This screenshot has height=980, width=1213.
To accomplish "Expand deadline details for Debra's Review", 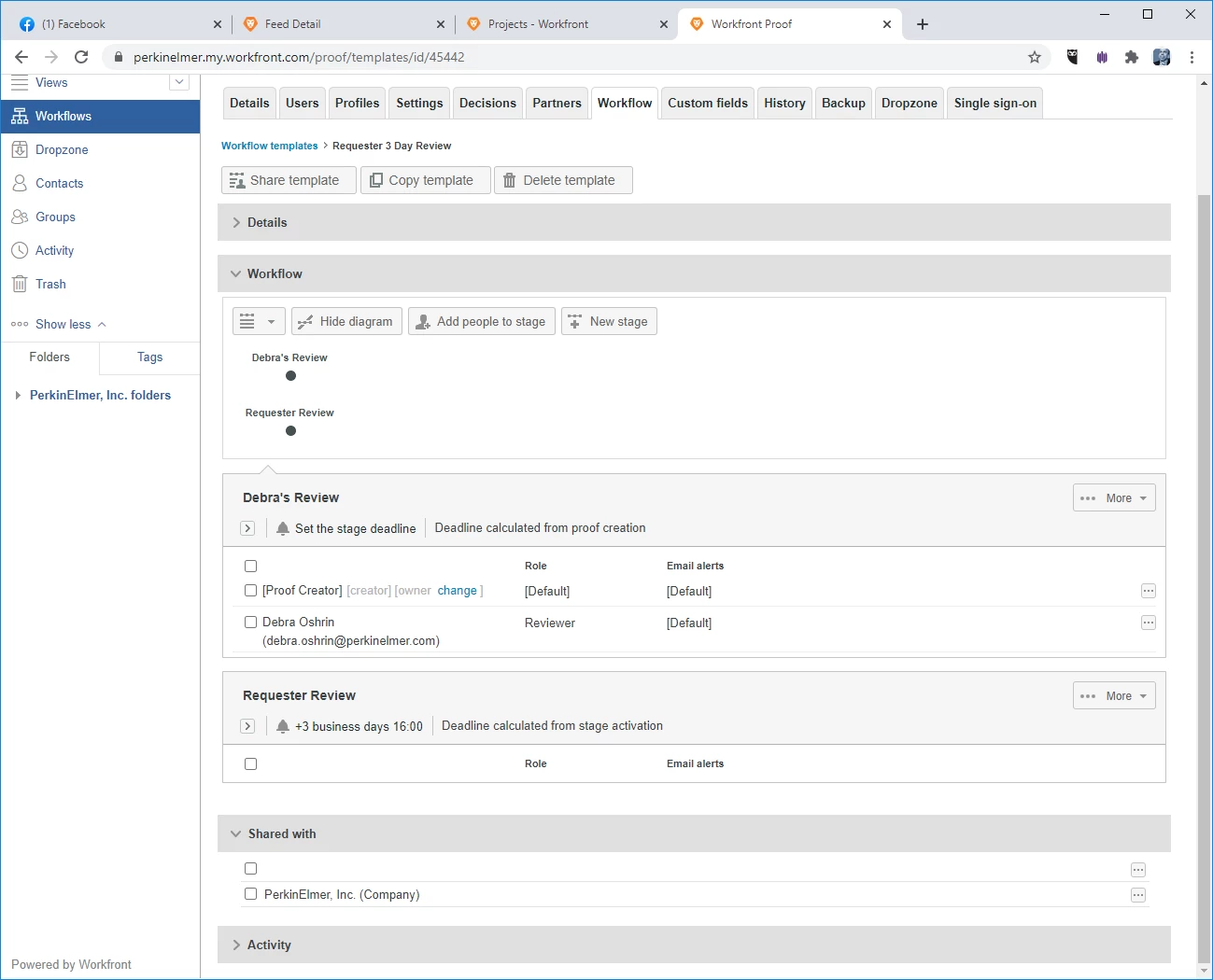I will pos(247,528).
